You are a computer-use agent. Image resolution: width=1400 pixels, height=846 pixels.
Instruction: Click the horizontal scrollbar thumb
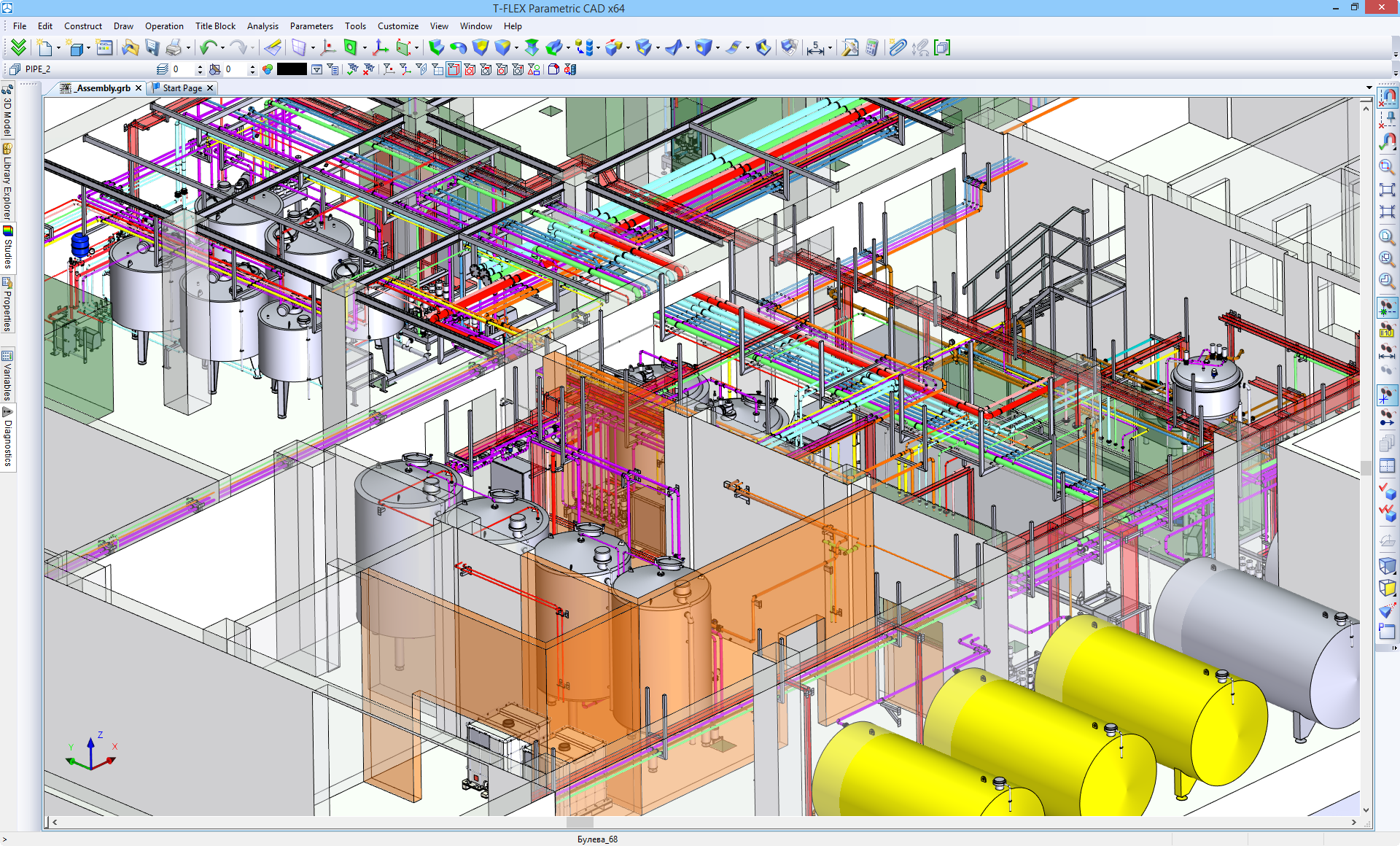580,822
